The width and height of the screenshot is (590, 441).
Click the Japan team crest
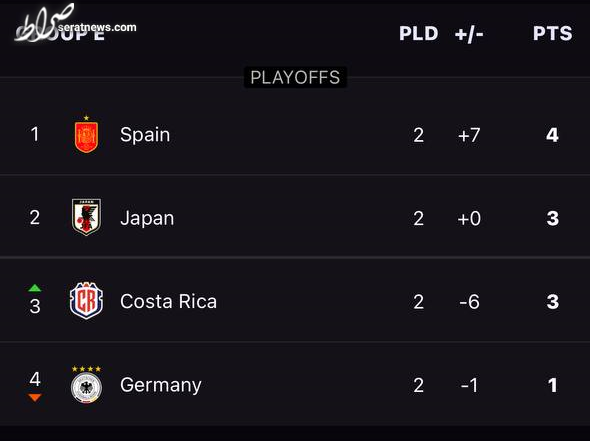pyautogui.click(x=86, y=217)
